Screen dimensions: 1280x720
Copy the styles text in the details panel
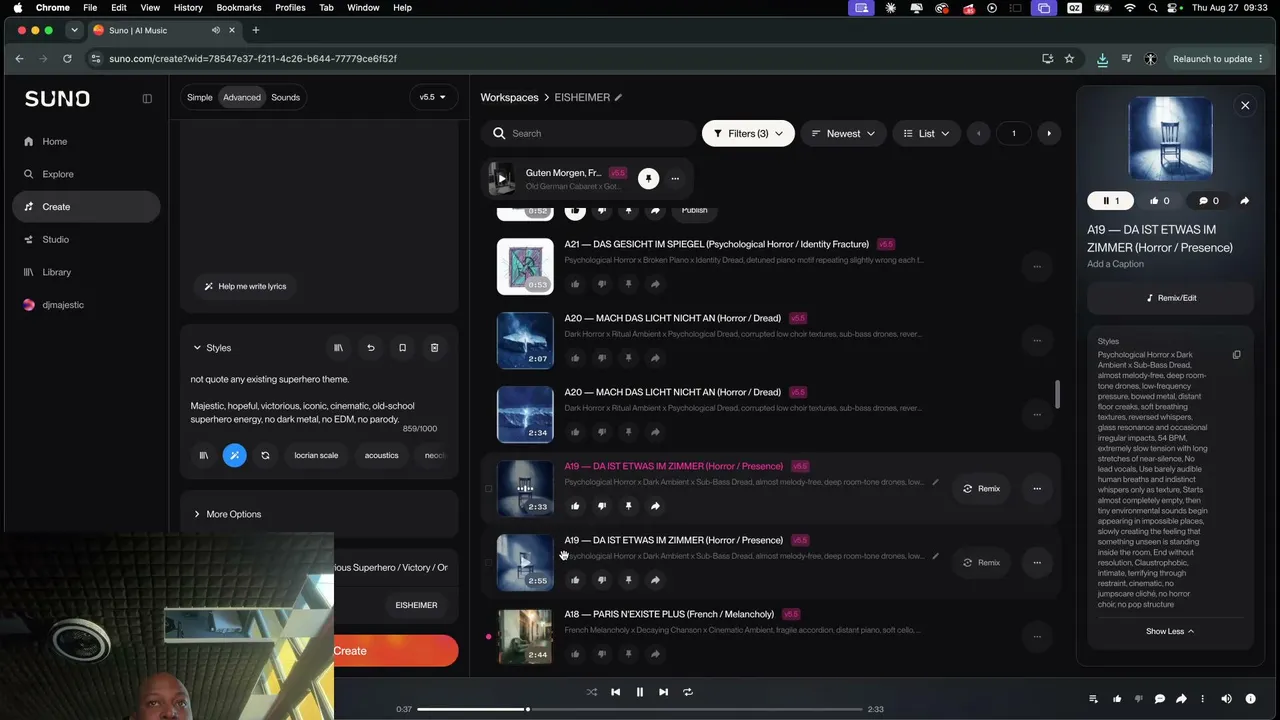click(1236, 355)
